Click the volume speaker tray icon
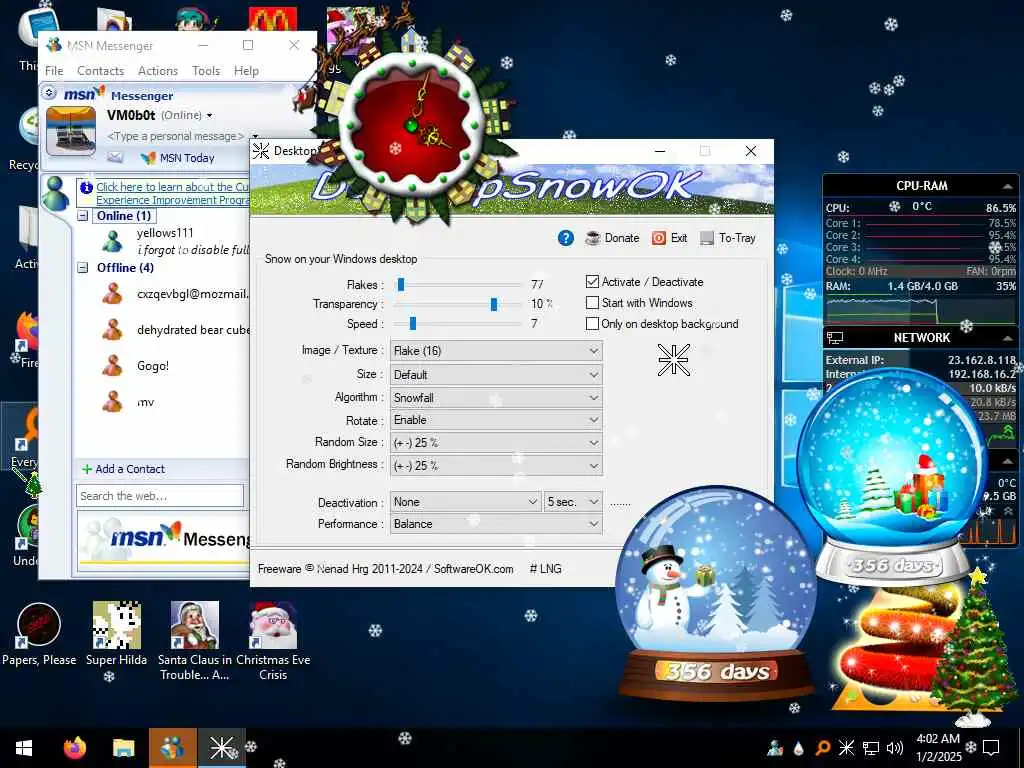This screenshot has height=768, width=1024. point(895,748)
